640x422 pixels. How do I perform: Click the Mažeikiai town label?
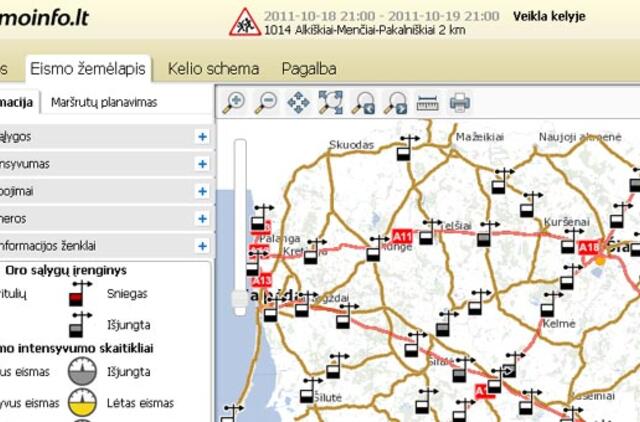(480, 137)
